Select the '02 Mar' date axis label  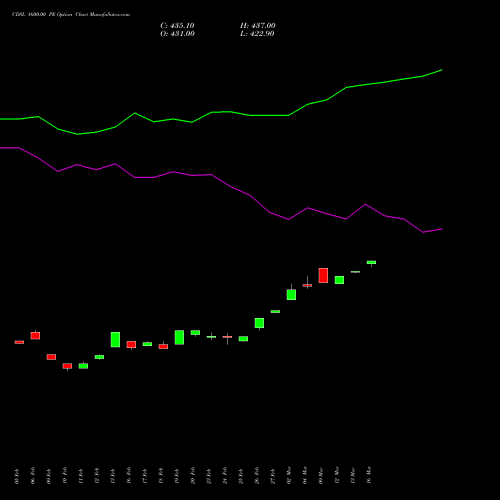[x=289, y=475]
